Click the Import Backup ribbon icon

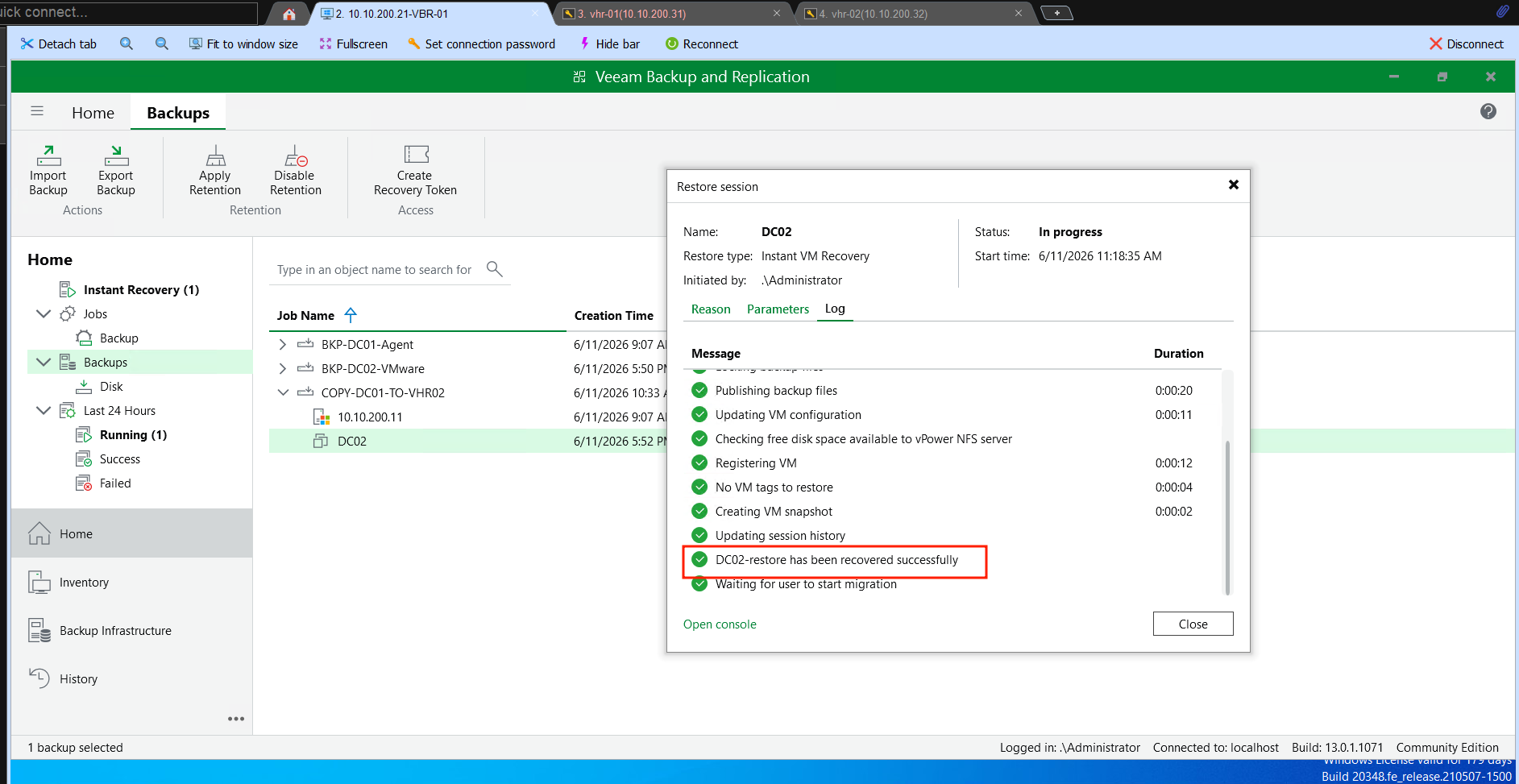(48, 170)
